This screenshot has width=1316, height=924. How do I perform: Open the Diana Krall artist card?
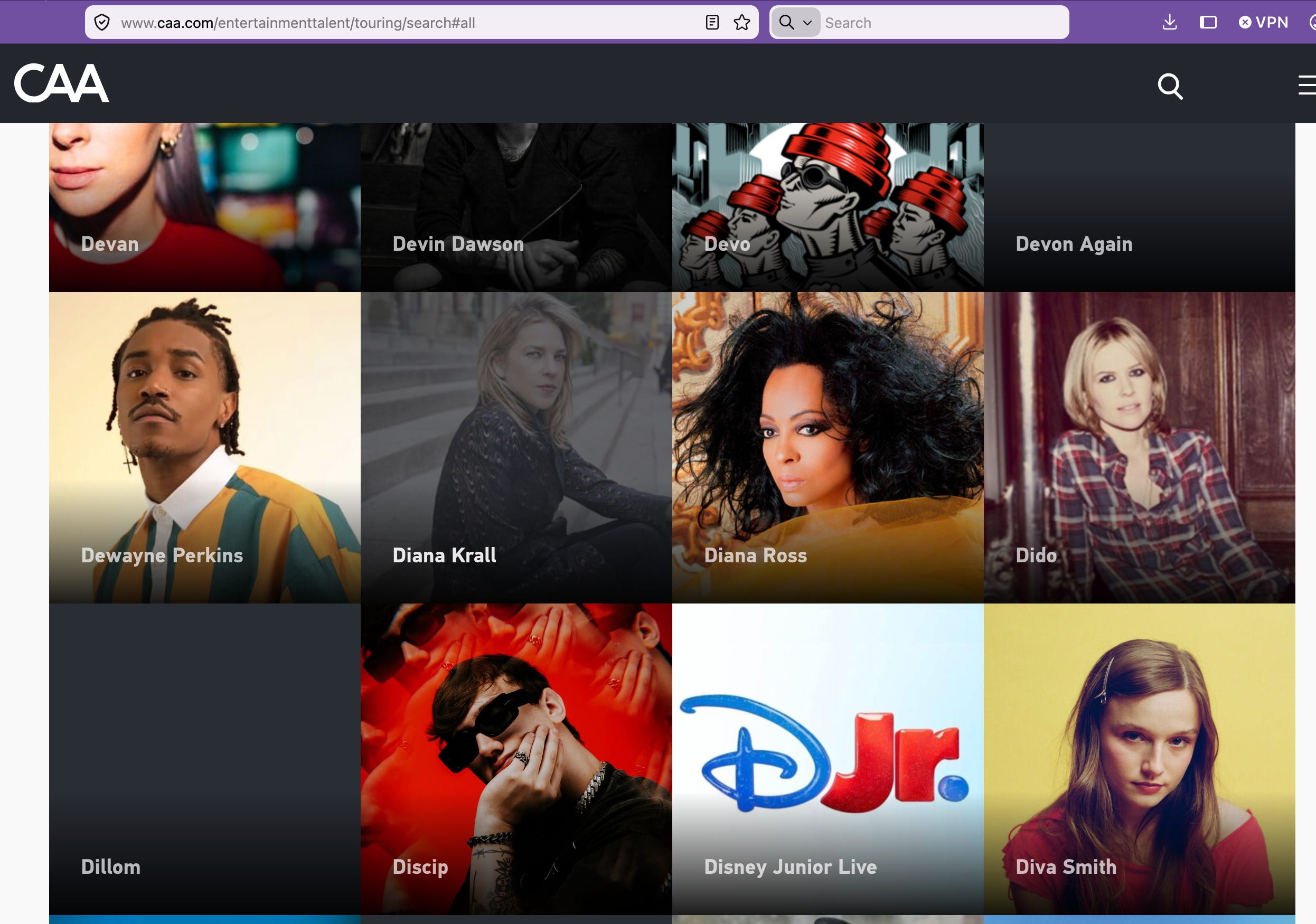click(516, 448)
